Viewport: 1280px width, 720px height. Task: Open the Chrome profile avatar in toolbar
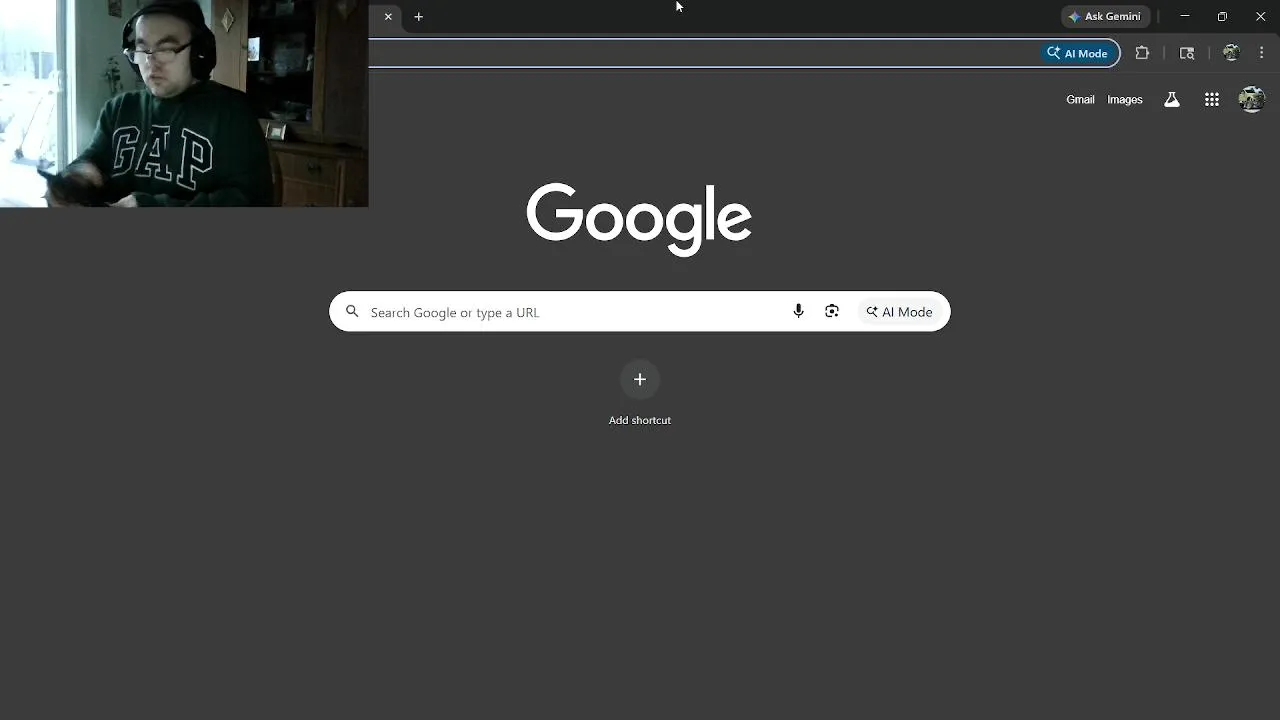(x=1231, y=53)
